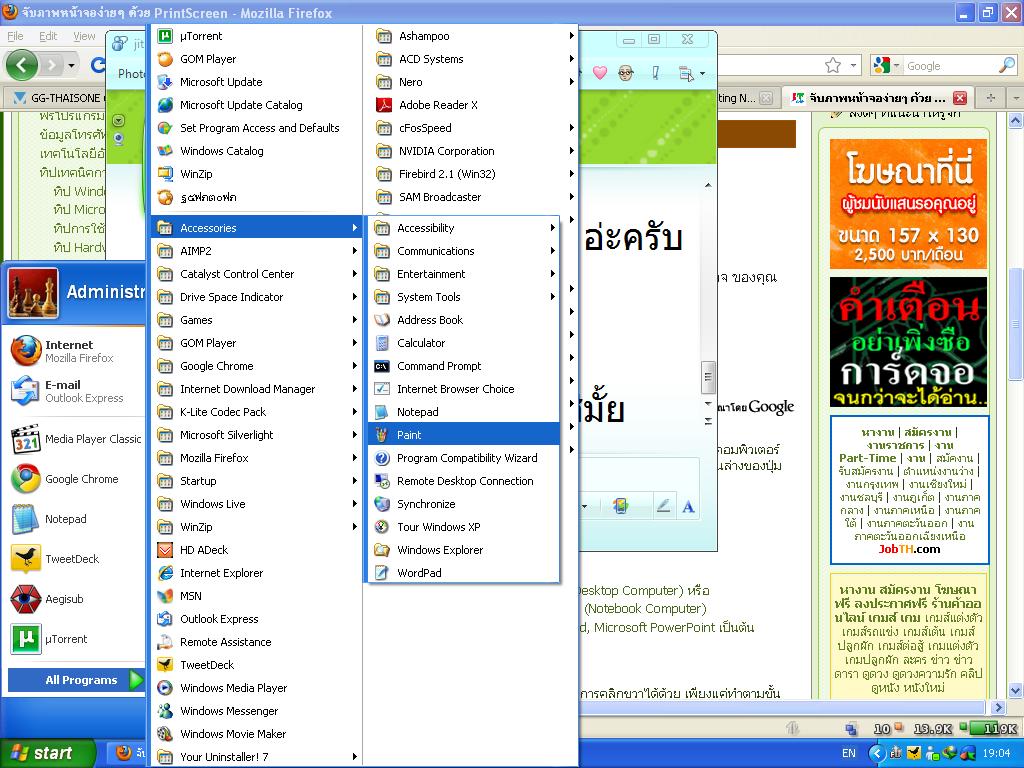1024x768 pixels.
Task: Open Set Program Access and Defaults
Action: 257,128
